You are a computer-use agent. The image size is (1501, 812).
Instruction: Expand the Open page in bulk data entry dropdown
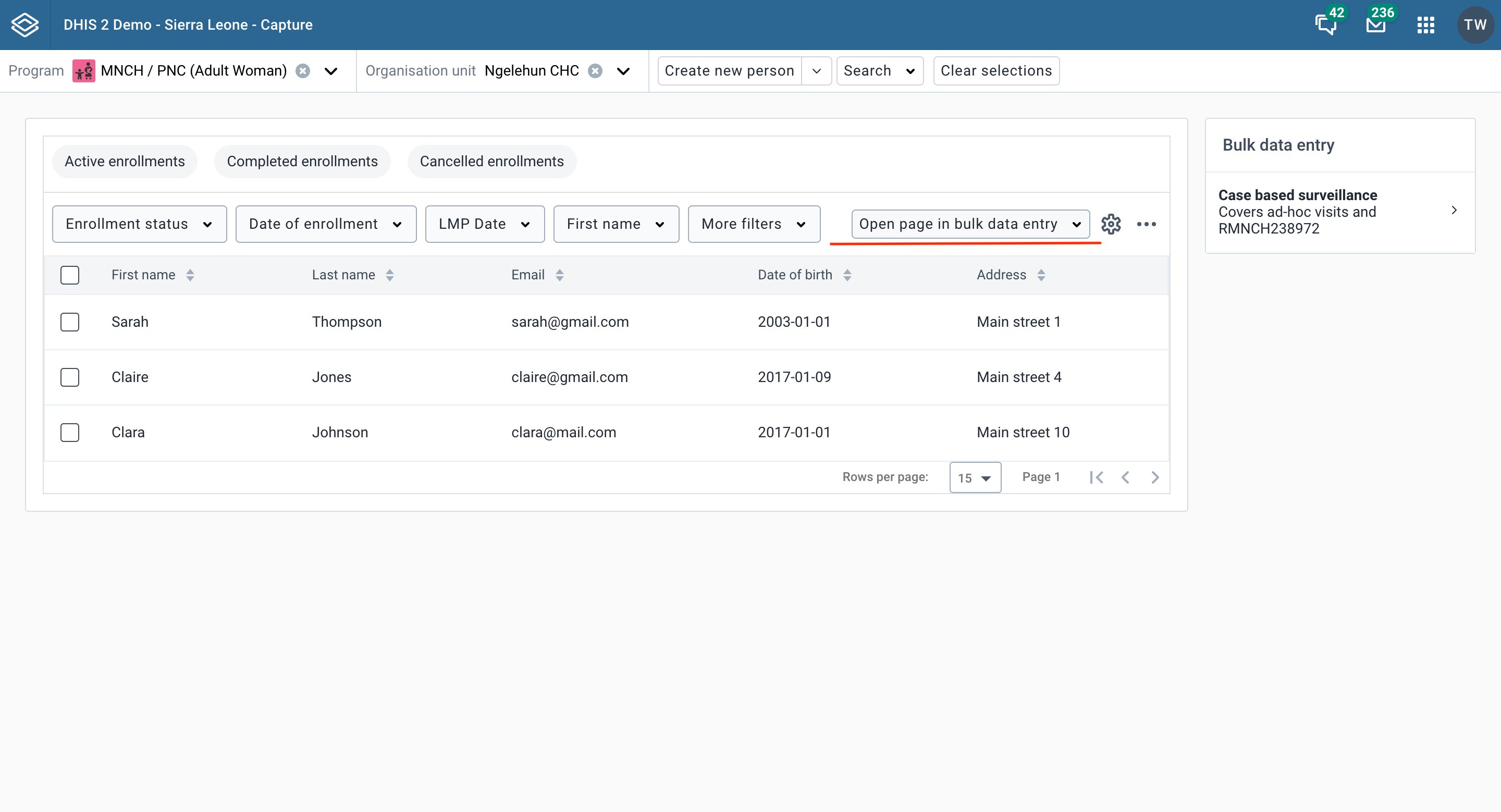pos(970,224)
